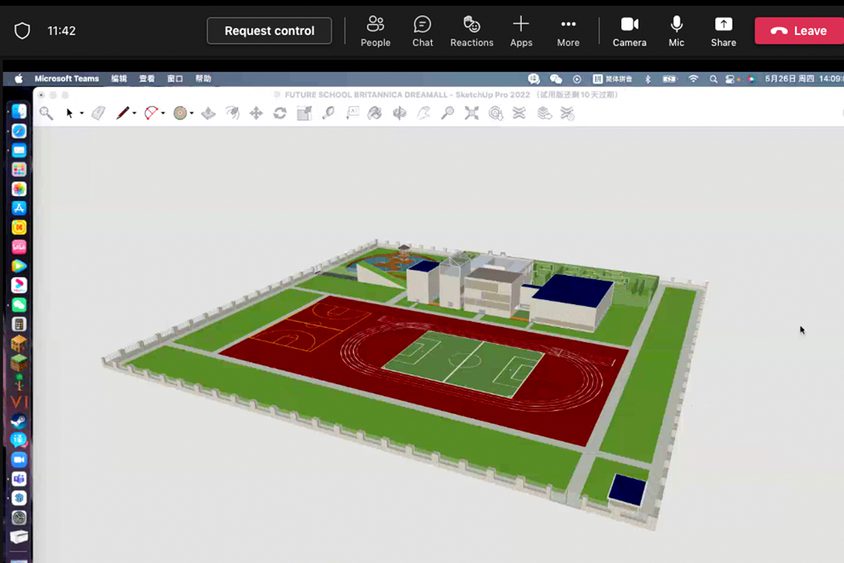Open the 窗口 menu in menu bar
Viewport: 844px width, 563px height.
[x=175, y=78]
